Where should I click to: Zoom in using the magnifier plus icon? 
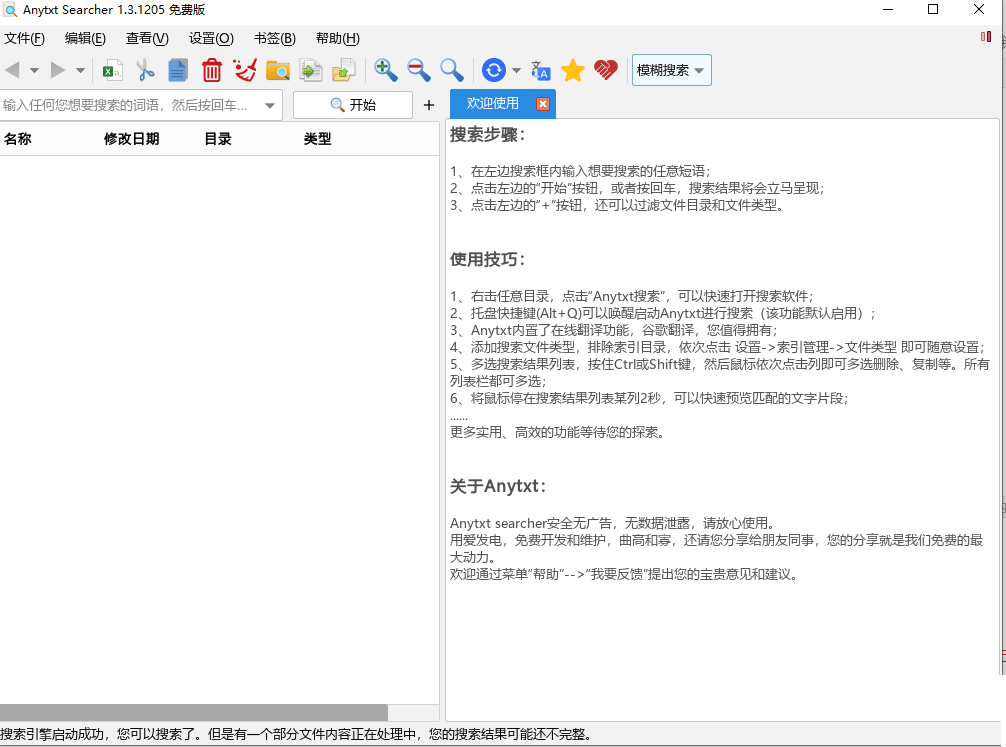(385, 70)
